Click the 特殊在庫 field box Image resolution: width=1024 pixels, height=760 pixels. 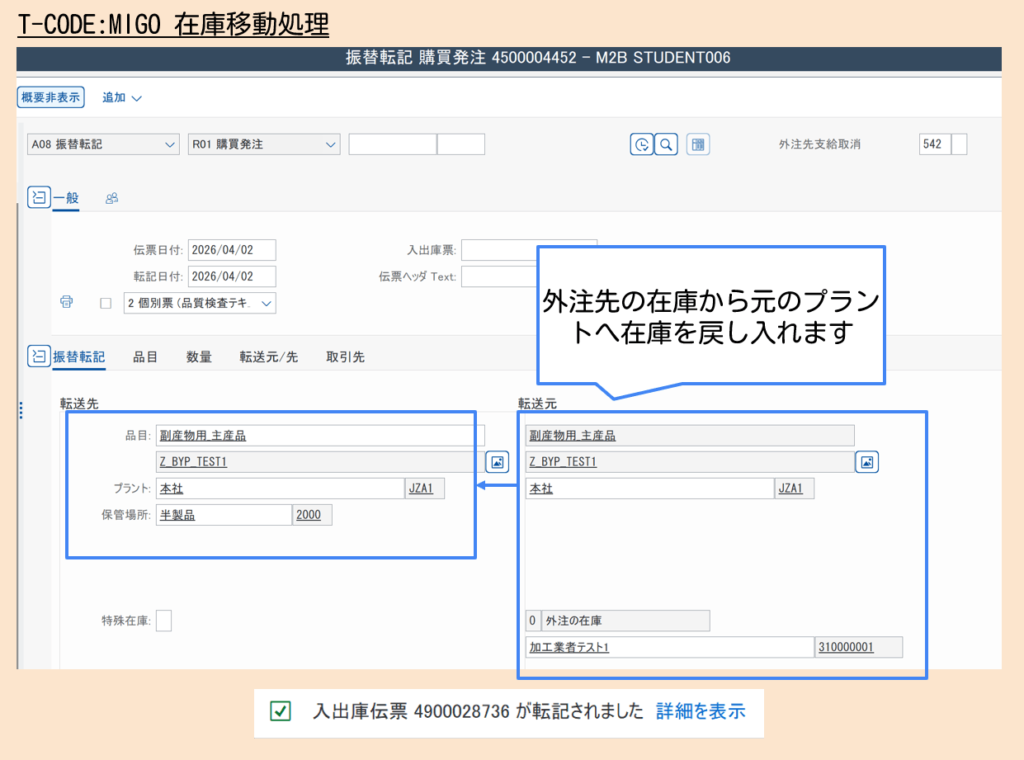pyautogui.click(x=163, y=620)
